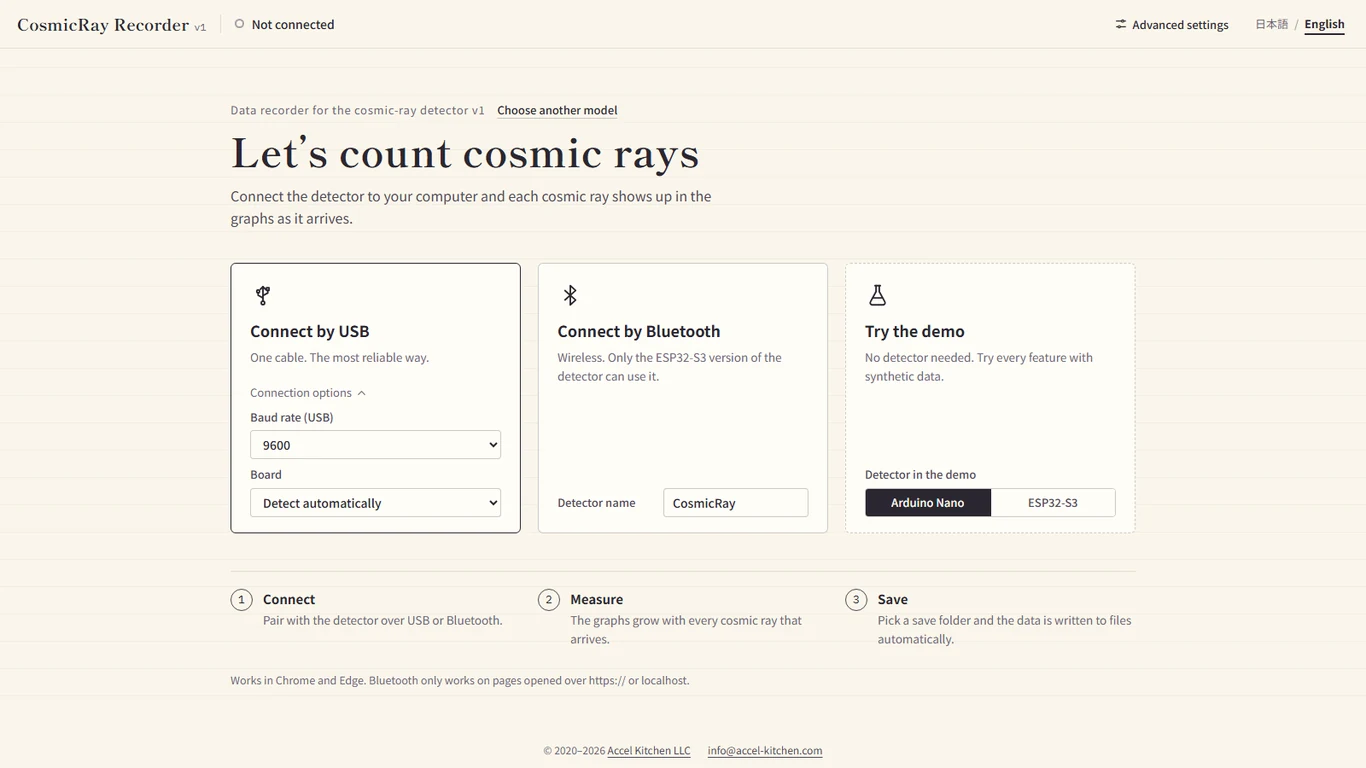Open the Board Detect automatically dropdown
Screen dimensions: 1366x768
[375, 503]
